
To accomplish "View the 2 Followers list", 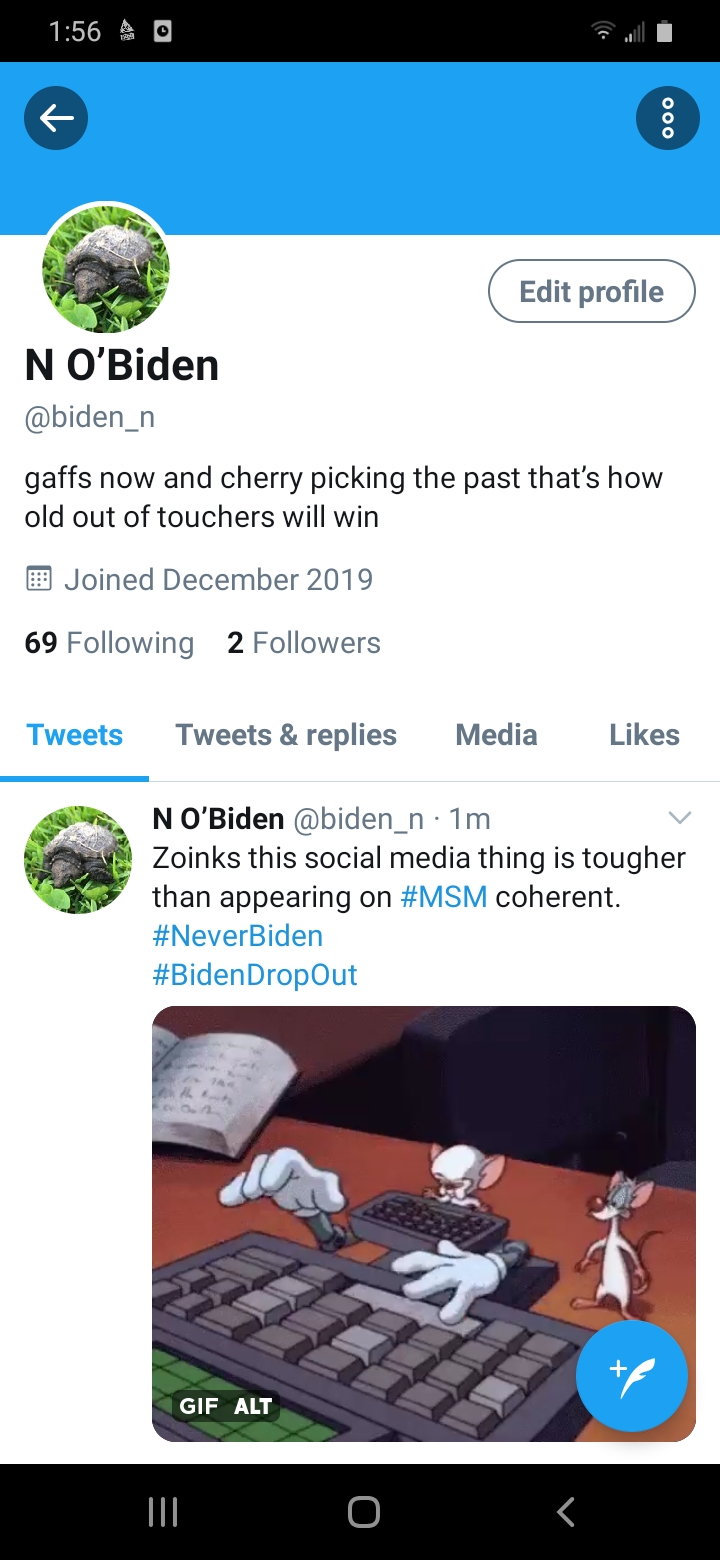I will point(304,642).
